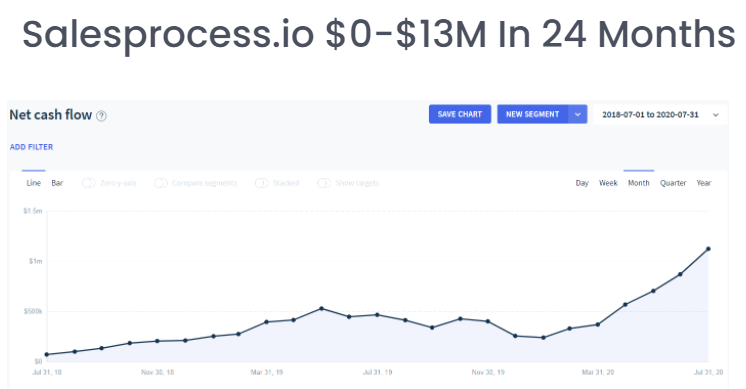The height and width of the screenshot is (389, 746).
Task: Select the Year interval
Action: click(704, 183)
